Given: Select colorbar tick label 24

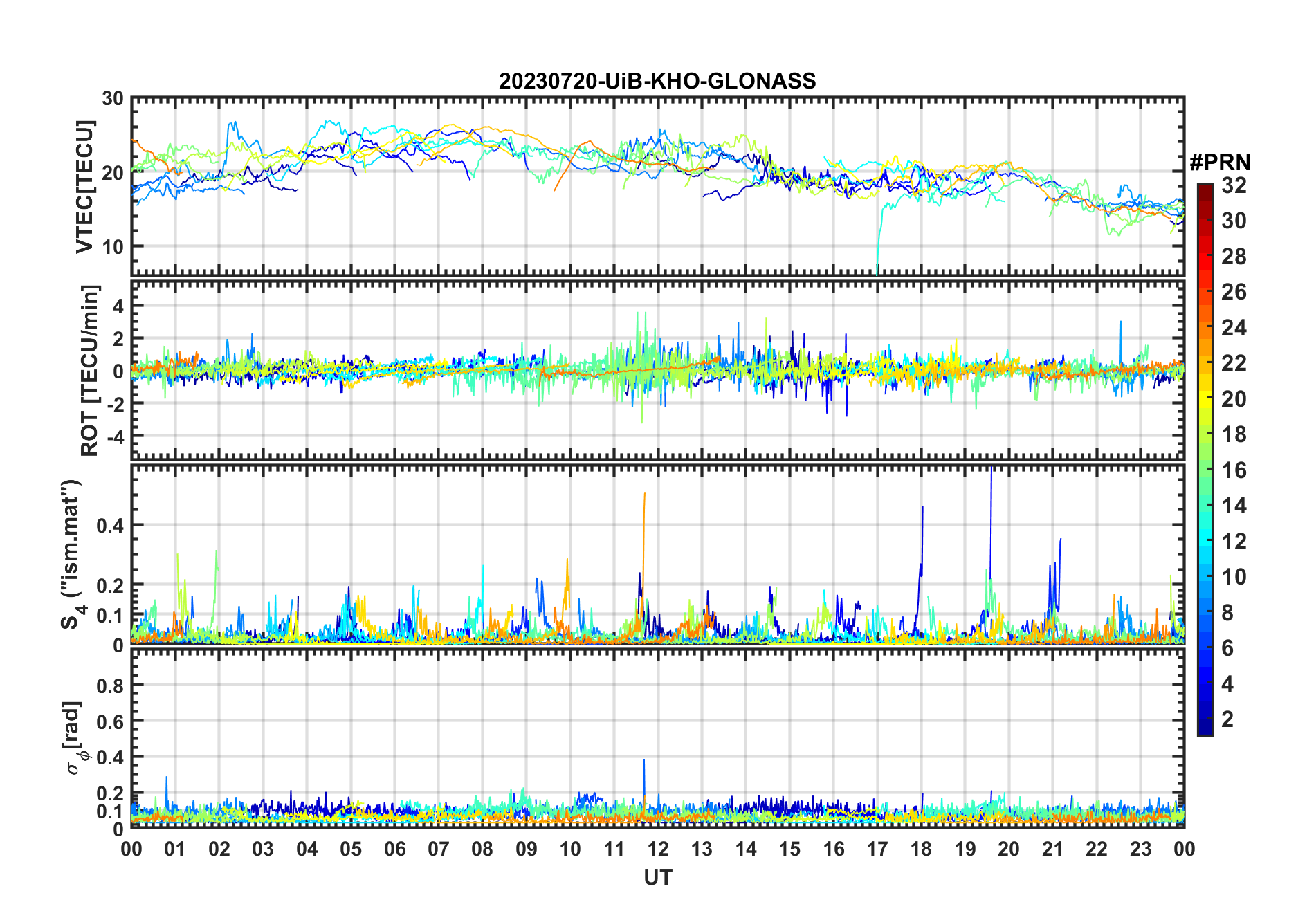Looking at the screenshot, I should 1234,327.
